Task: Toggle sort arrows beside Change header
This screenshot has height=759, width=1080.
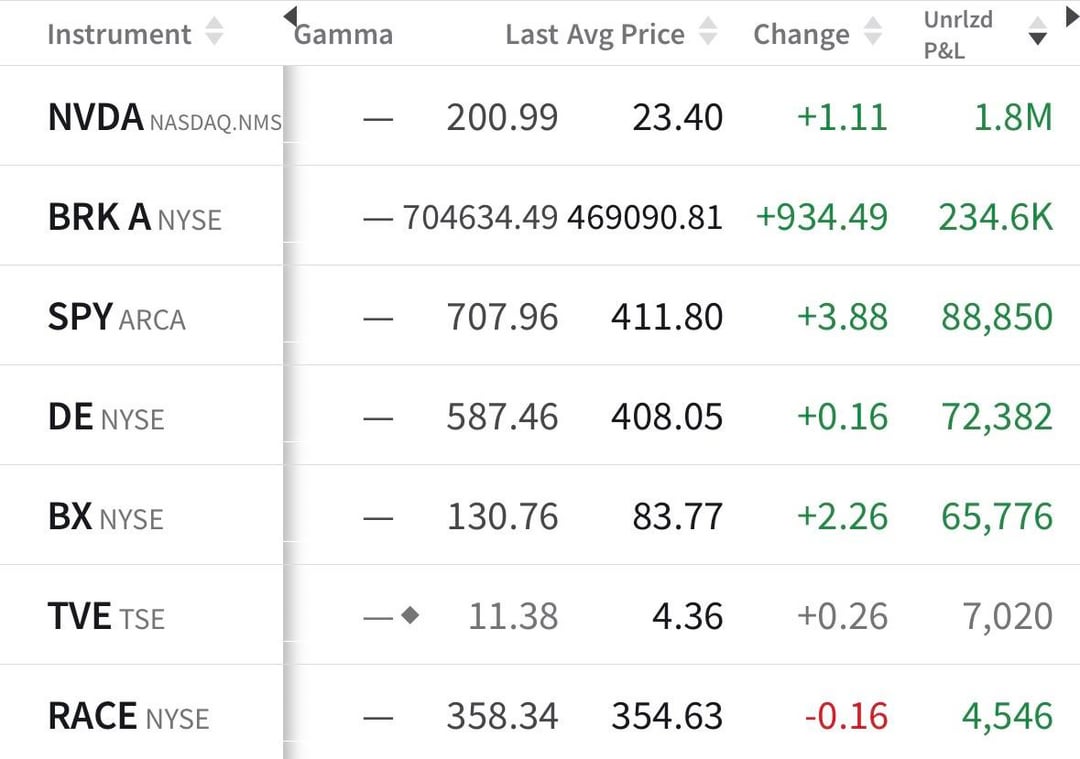Action: [872, 34]
